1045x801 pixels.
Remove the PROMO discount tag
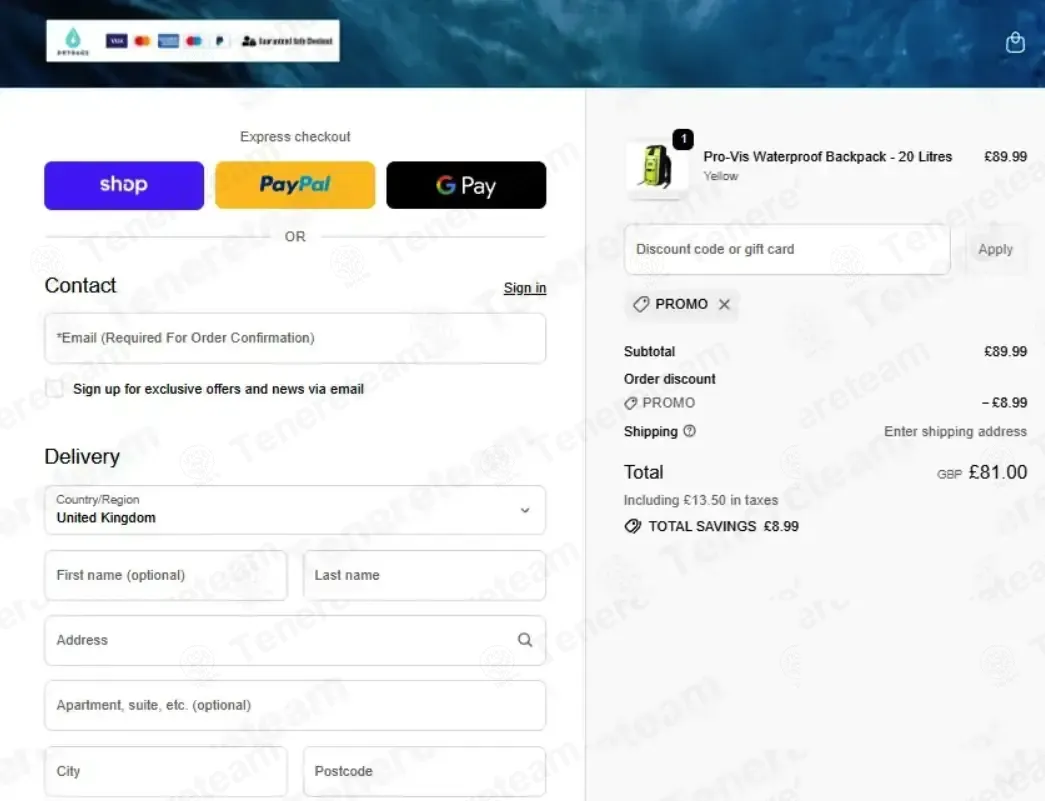tap(724, 305)
